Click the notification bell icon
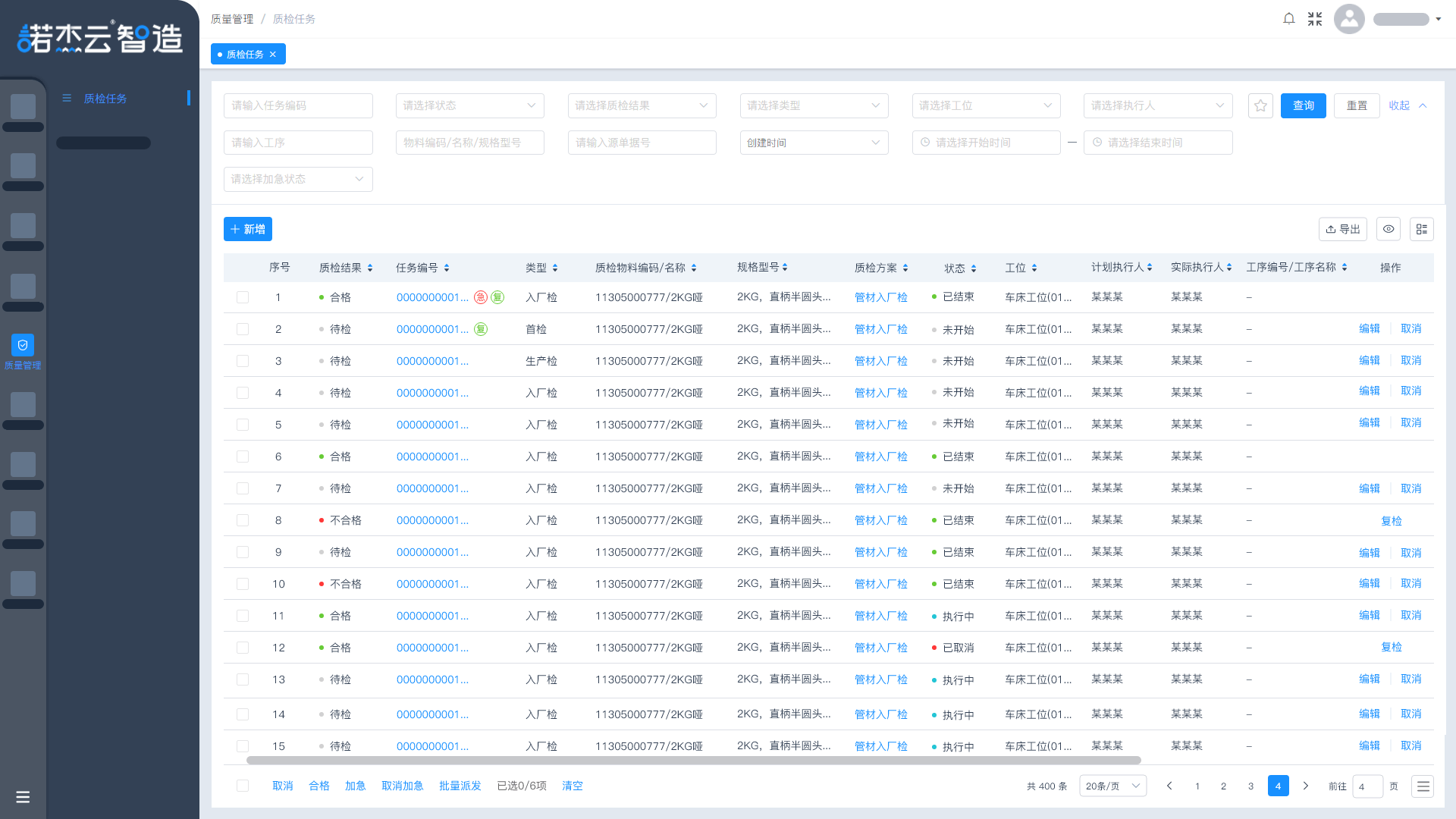This screenshot has width=1456, height=819. [1288, 19]
